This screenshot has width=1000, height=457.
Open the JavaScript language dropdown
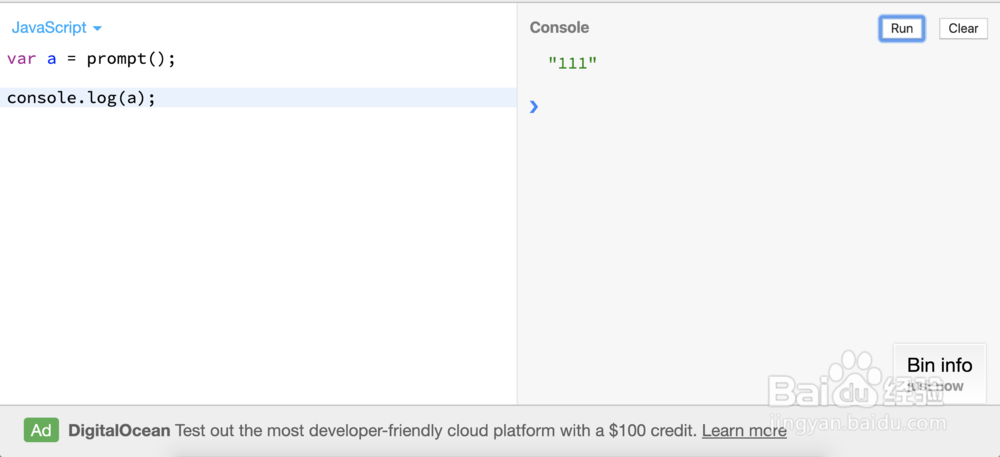tap(57, 28)
